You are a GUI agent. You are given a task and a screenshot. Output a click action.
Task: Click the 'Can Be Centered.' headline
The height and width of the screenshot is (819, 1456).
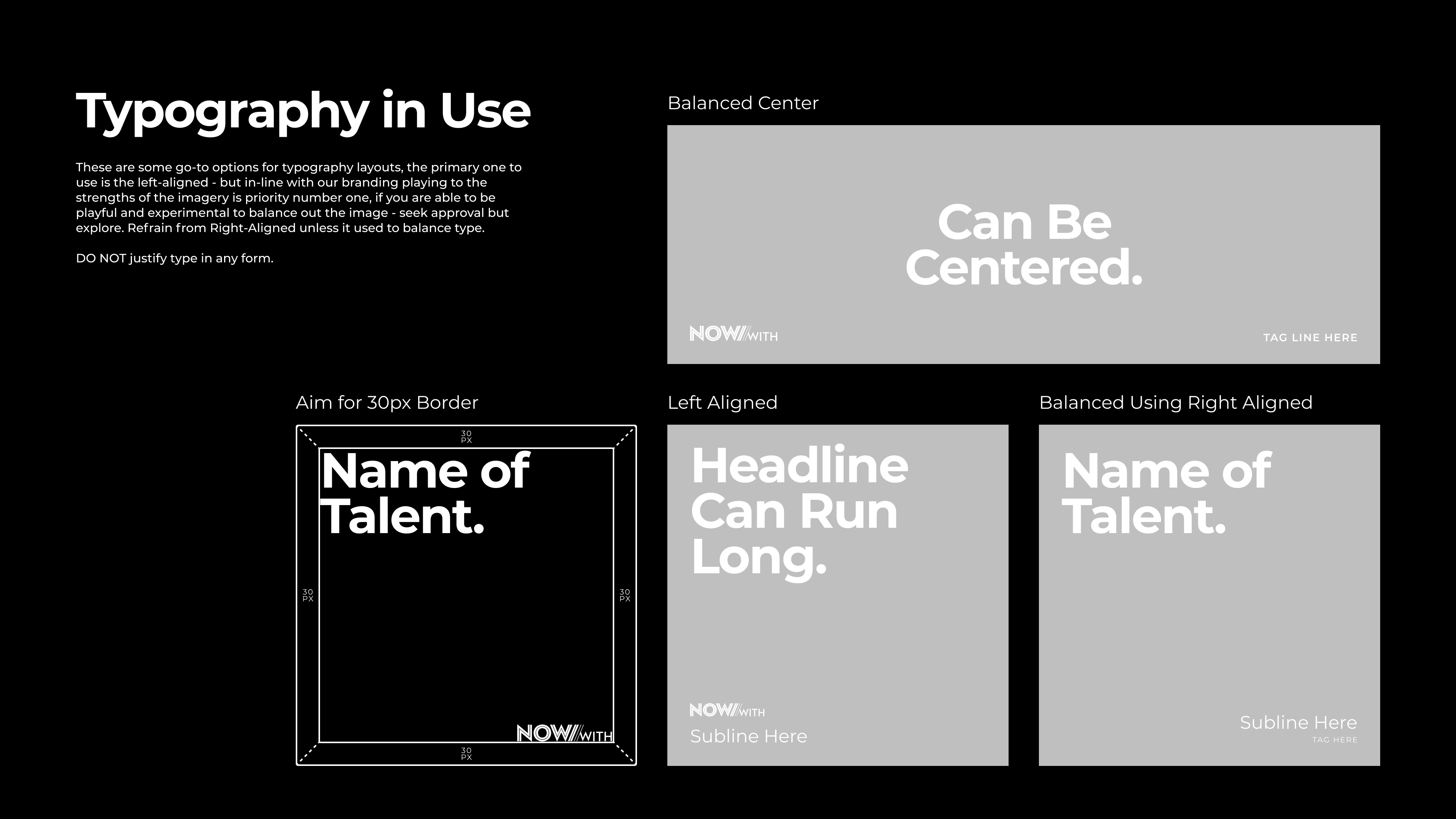pos(1024,245)
